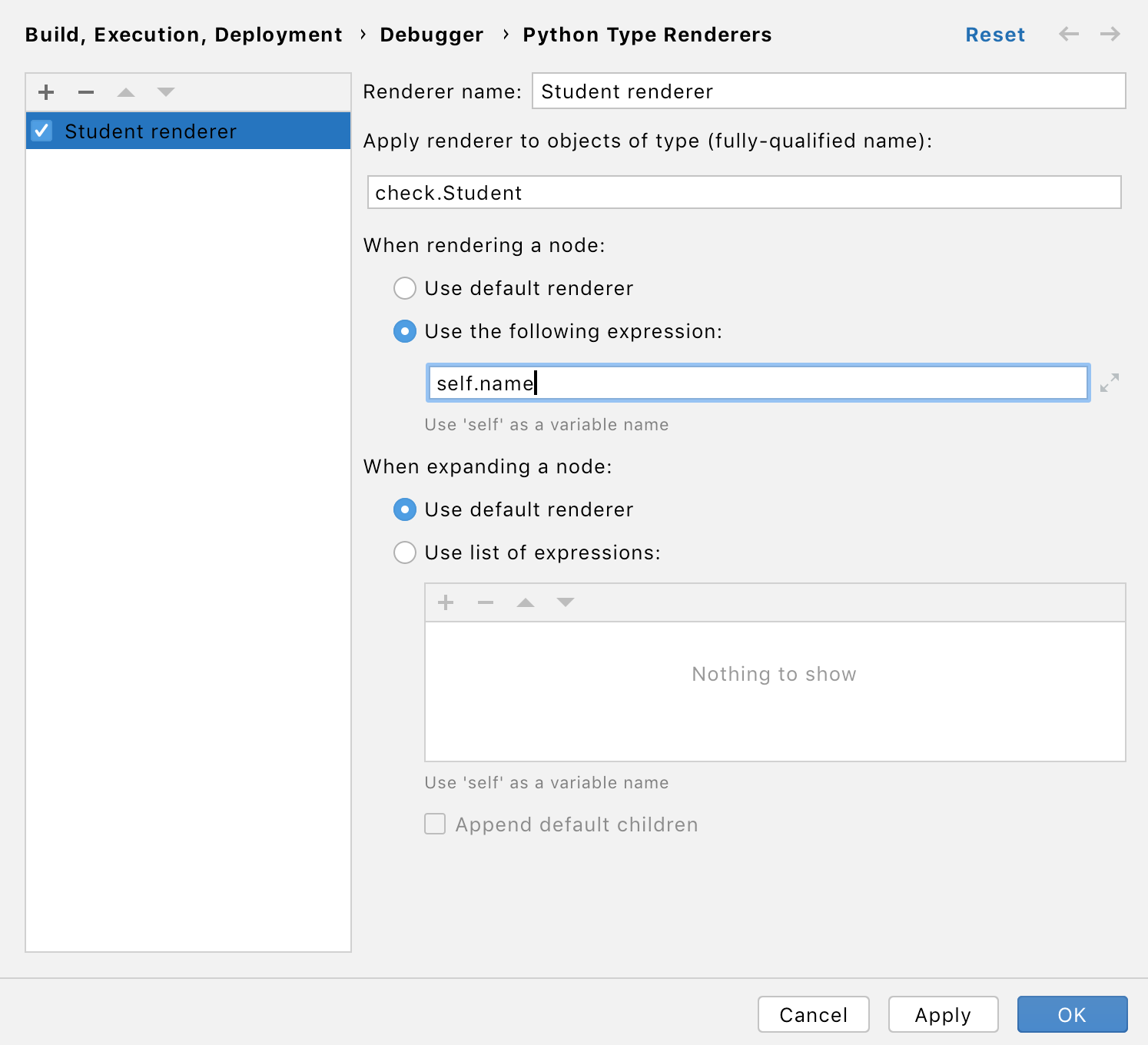Select Use list of expressions option
This screenshot has height=1045, width=1148.
tap(405, 552)
